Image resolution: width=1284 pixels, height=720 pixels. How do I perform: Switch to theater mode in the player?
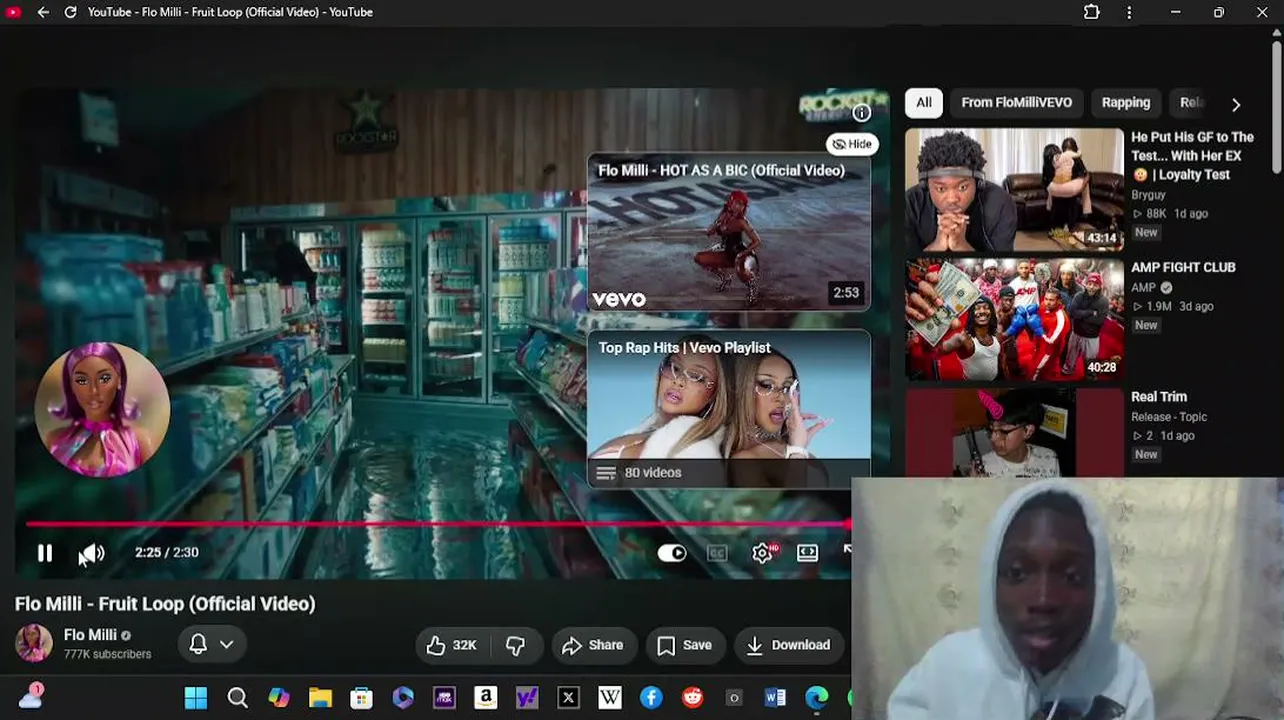coord(807,553)
